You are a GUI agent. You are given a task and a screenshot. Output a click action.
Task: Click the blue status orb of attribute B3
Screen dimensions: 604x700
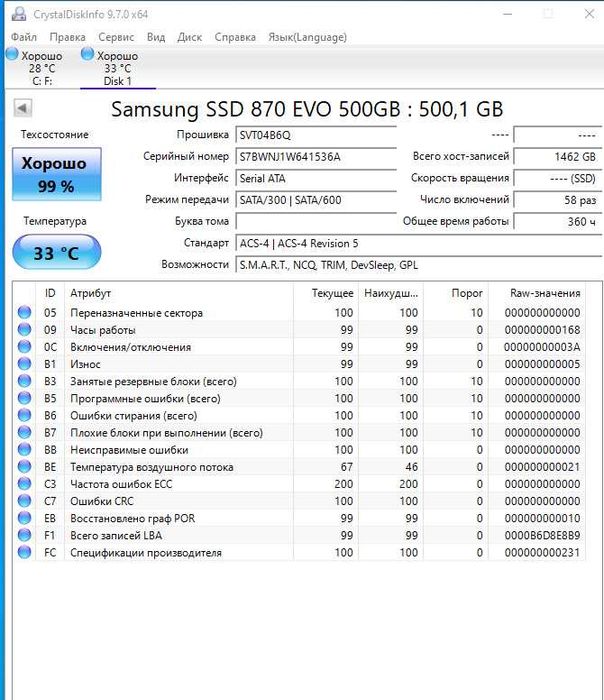pos(24,381)
